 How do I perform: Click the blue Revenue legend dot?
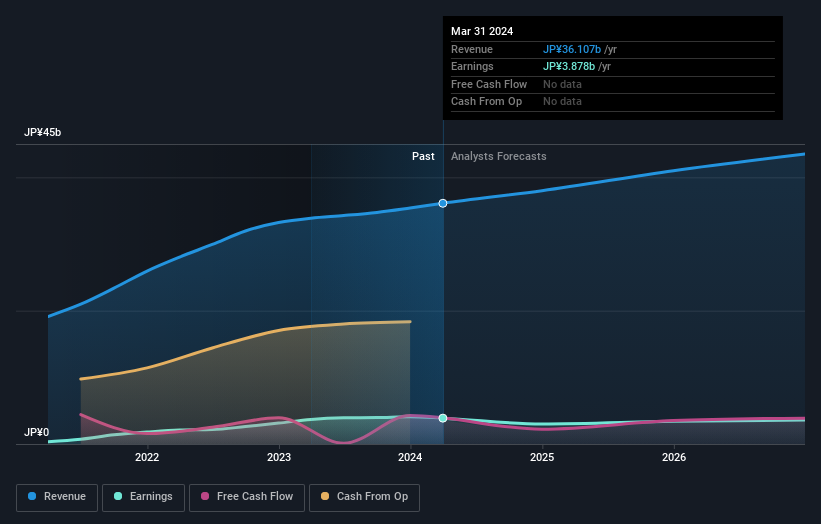(32, 496)
